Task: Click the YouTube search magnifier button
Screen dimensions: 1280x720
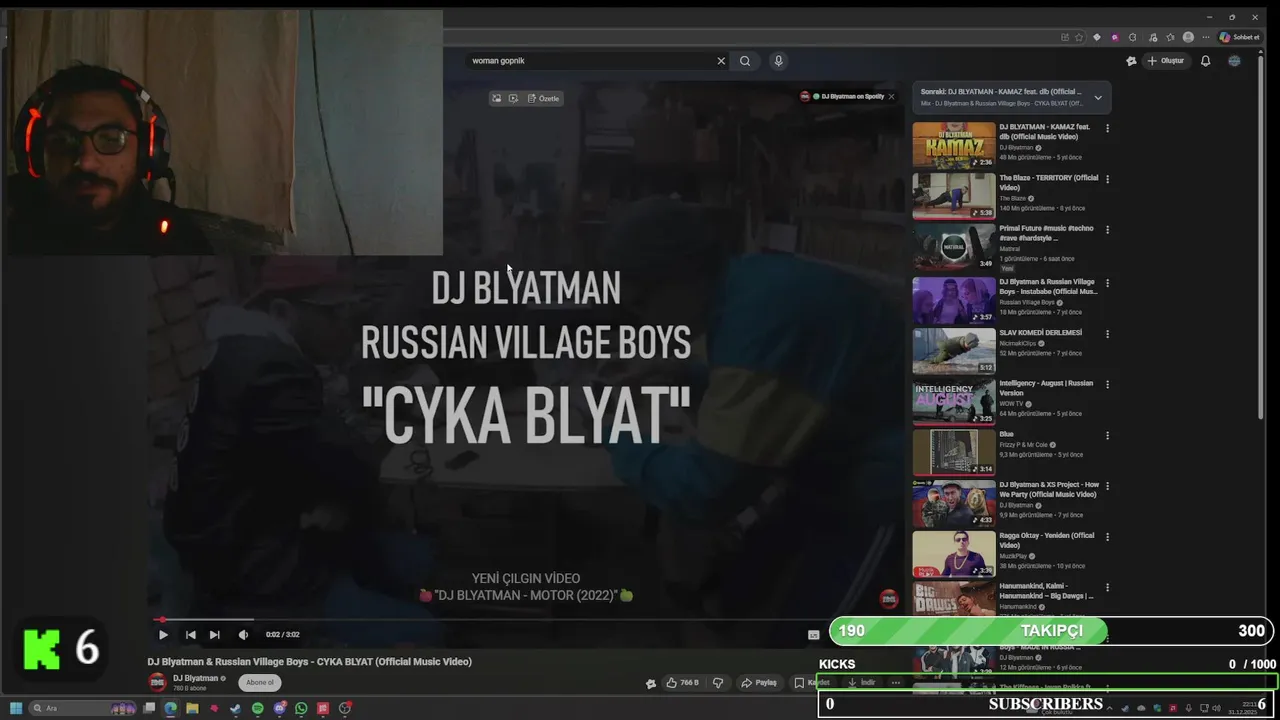Action: click(745, 61)
